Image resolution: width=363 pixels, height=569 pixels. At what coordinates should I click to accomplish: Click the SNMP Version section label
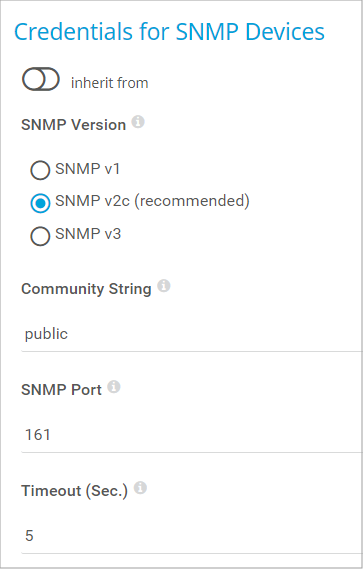(x=74, y=125)
